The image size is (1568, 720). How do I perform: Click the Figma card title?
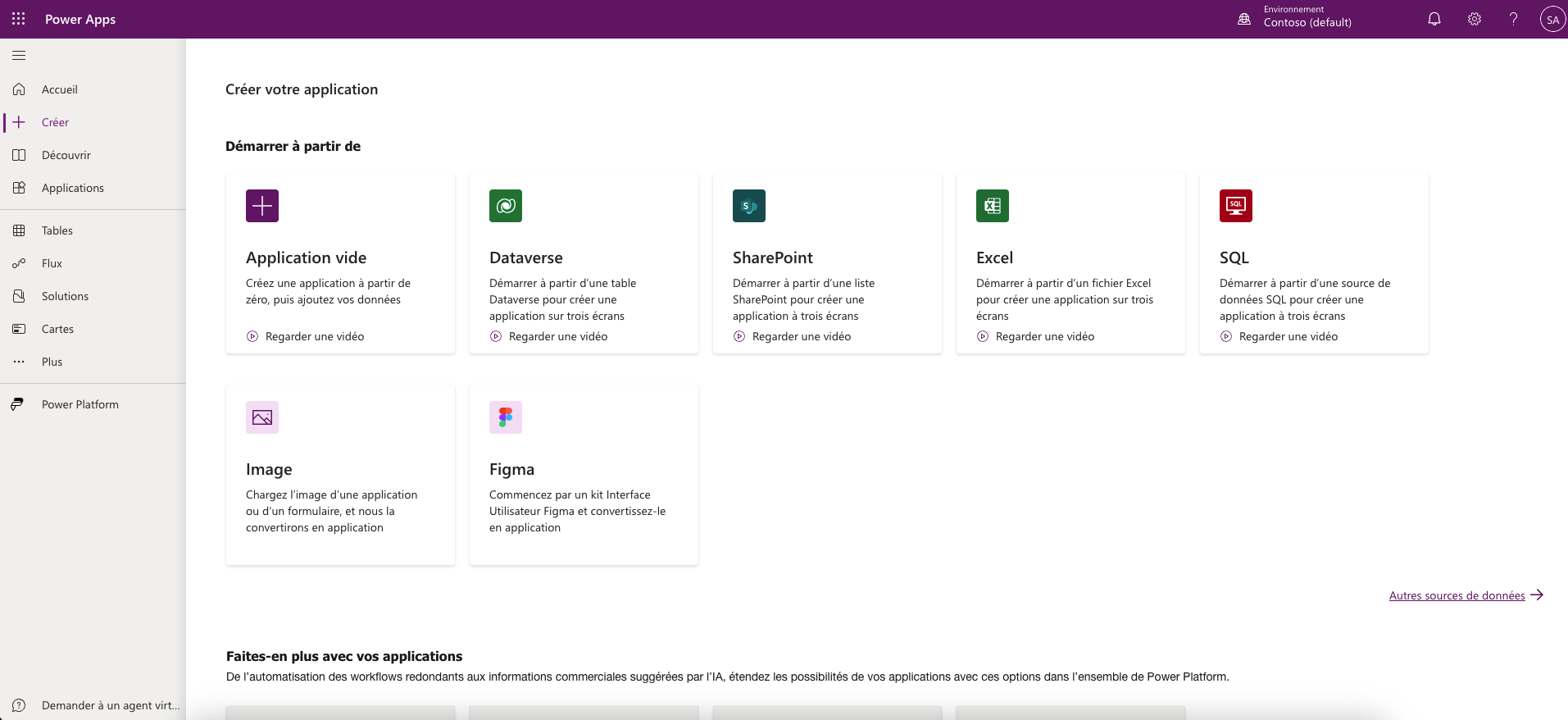click(x=512, y=469)
